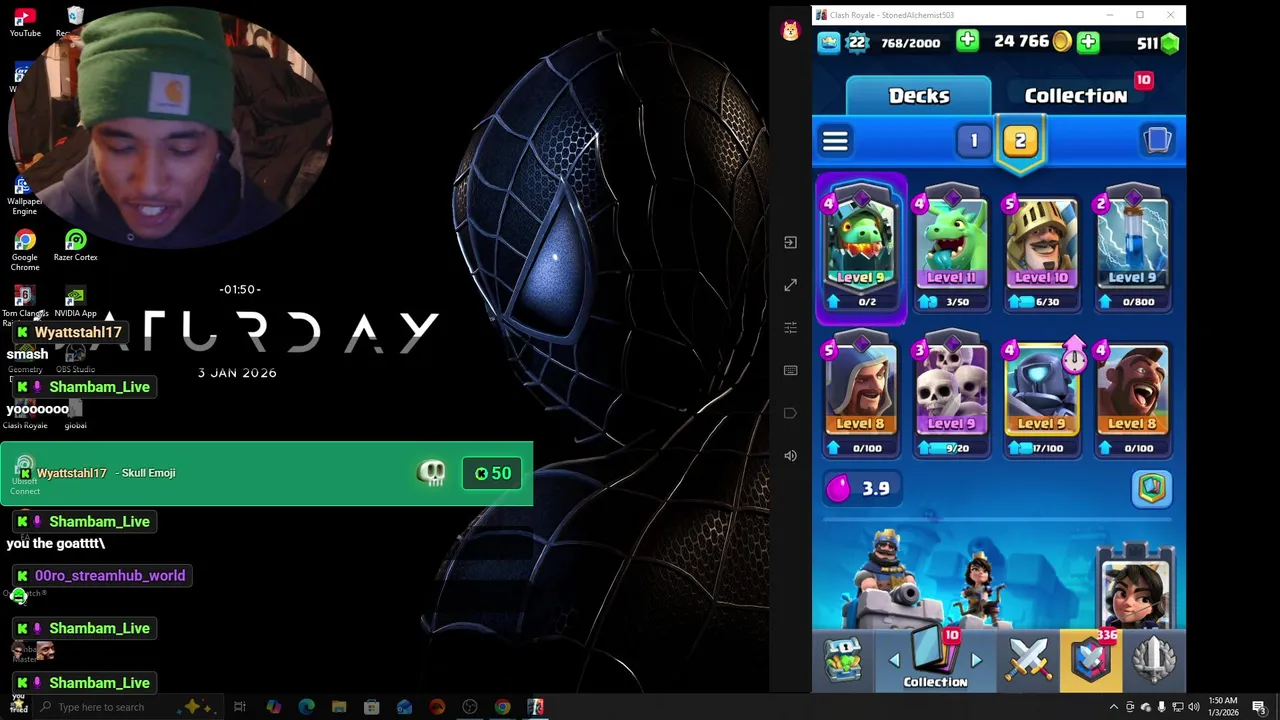Go to next tab with right arrow
Viewport: 1280px width, 720px height.
pos(976,660)
